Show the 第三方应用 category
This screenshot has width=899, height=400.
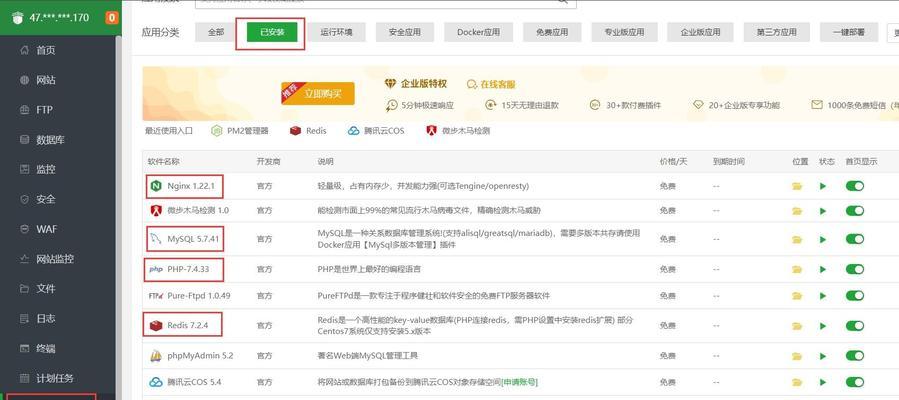coord(776,32)
